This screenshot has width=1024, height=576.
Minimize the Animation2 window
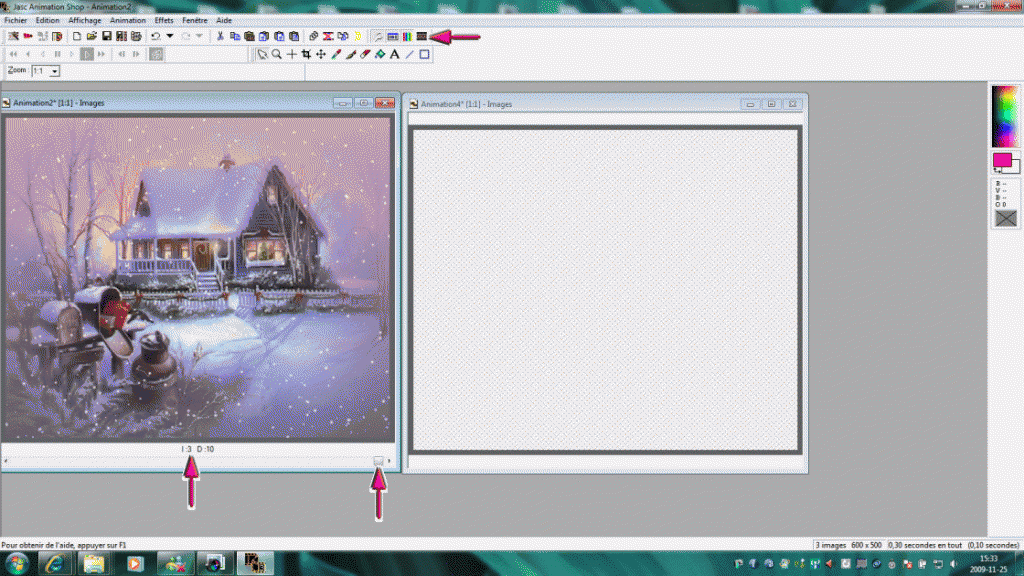343,103
